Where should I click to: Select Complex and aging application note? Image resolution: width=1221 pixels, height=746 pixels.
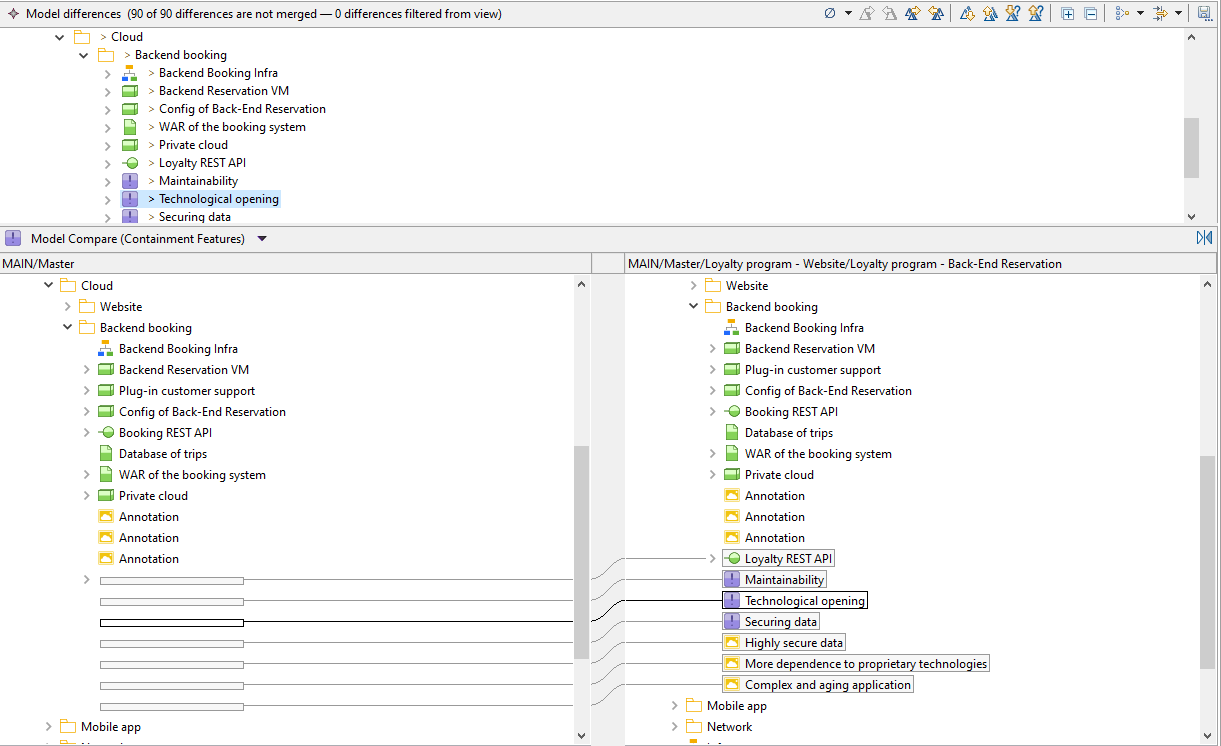(828, 685)
